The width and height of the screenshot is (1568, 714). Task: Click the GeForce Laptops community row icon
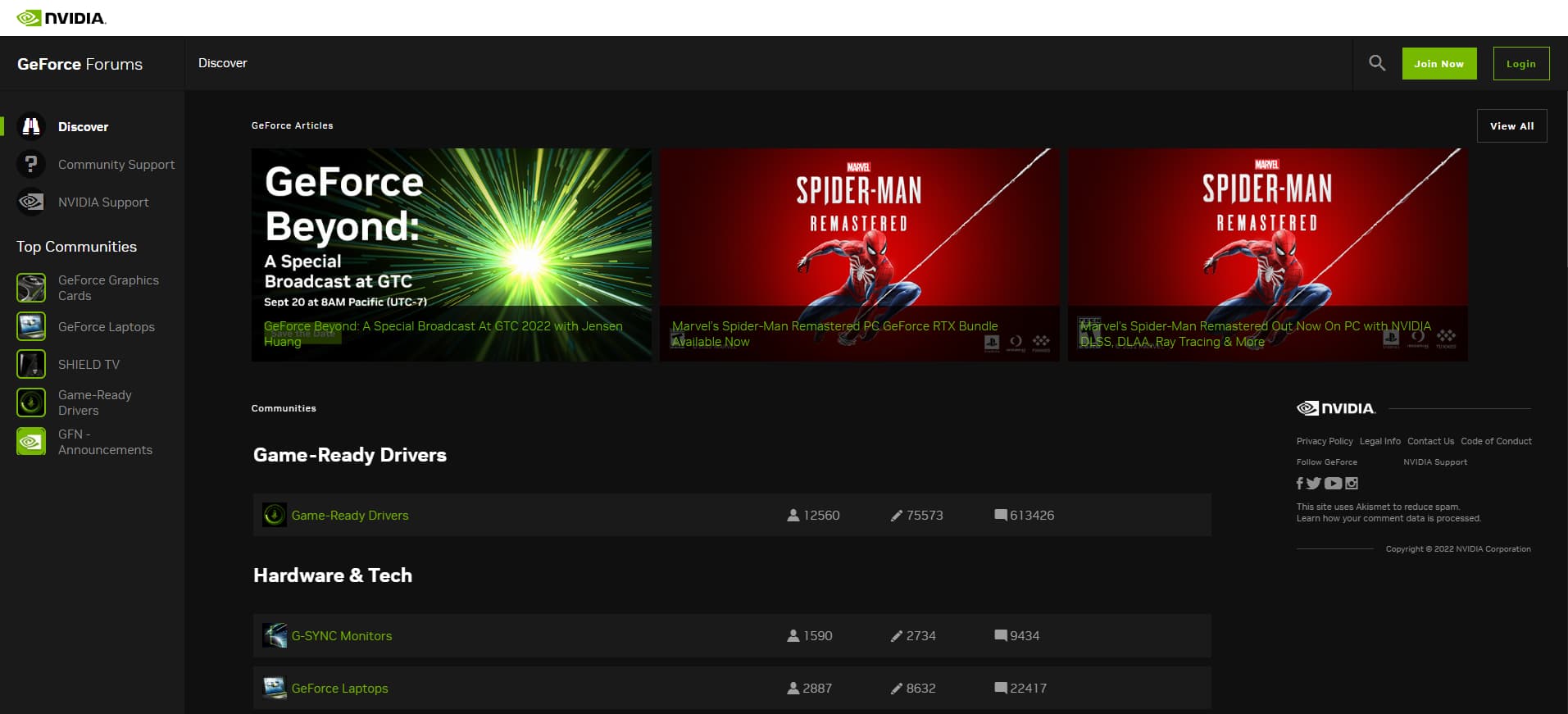274,688
